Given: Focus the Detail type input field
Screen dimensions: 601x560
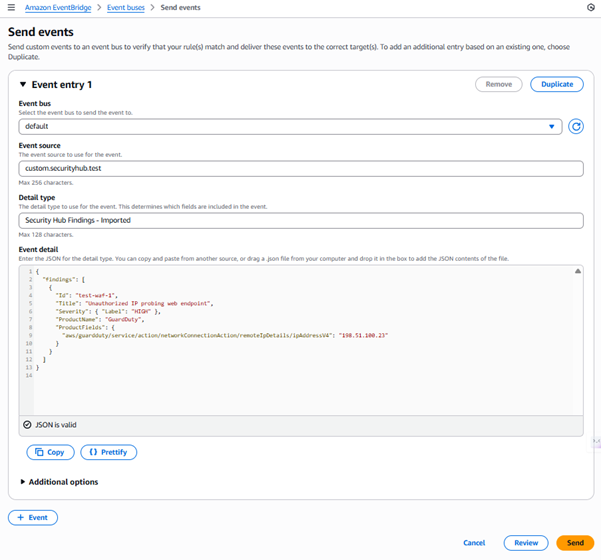Looking at the screenshot, I should click(301, 220).
